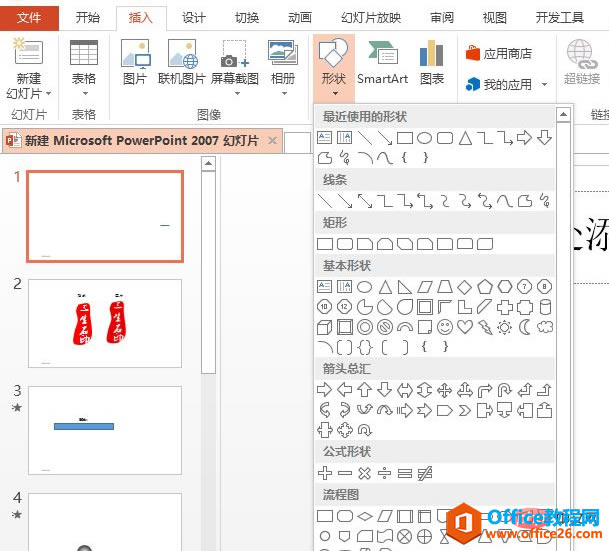
Task: Select the rounded rectangle in 矩形
Action: point(345,244)
